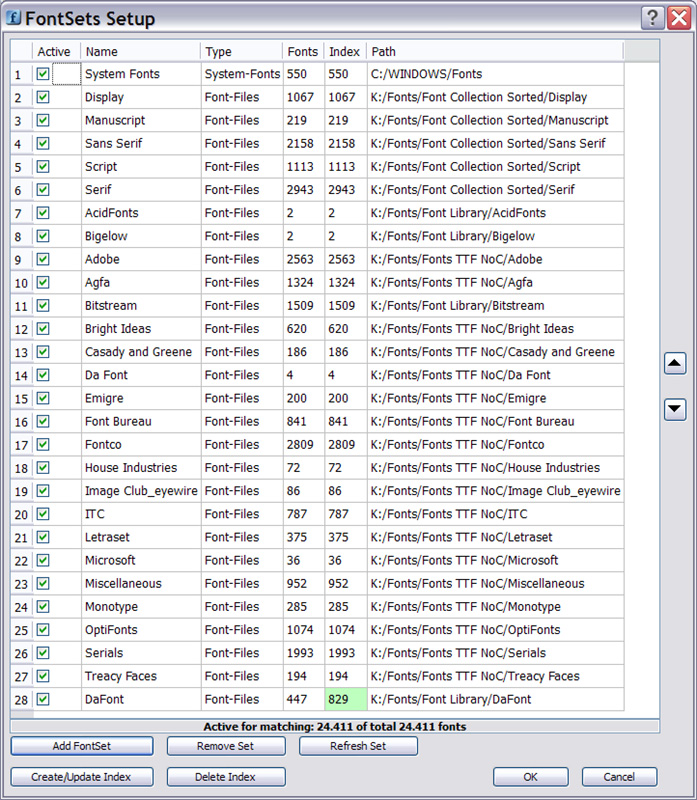The width and height of the screenshot is (697, 800).
Task: Toggle the ITC Active checkbox
Action: pyautogui.click(x=43, y=514)
